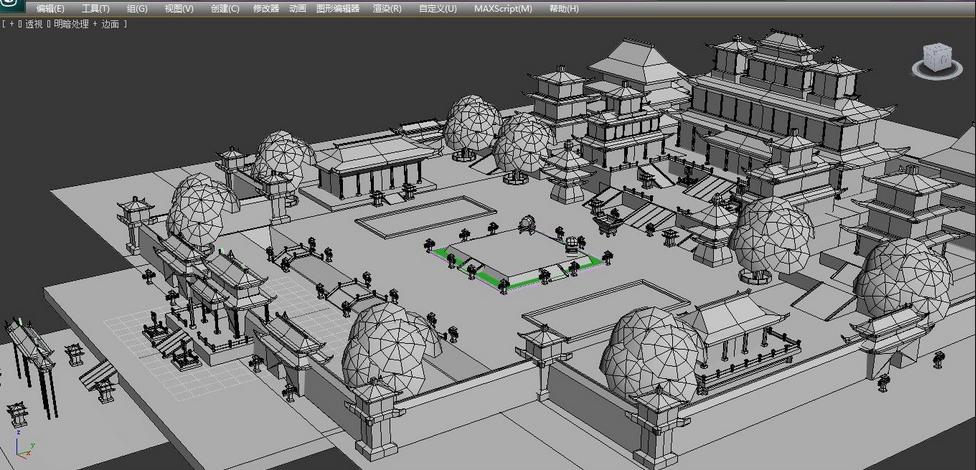This screenshot has width=976, height=470.
Task: Open the 编辑(E) menu
Action: pos(50,8)
